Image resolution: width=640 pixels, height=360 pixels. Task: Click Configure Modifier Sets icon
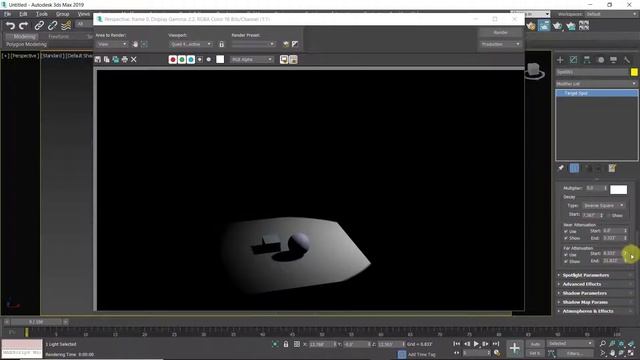point(612,168)
